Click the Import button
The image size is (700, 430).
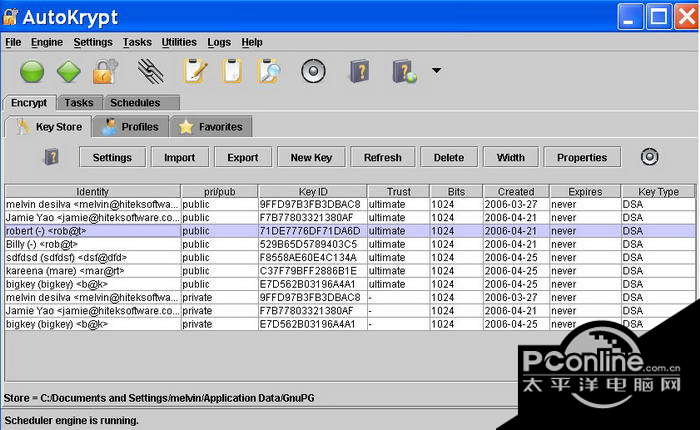point(179,157)
